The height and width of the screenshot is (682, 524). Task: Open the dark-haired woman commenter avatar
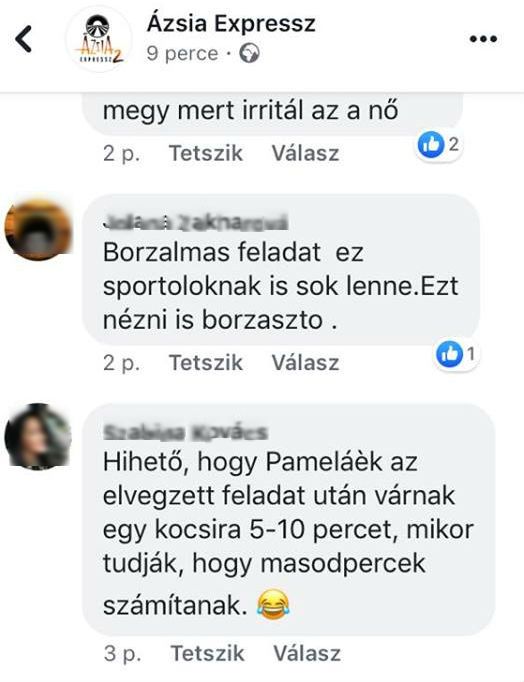pos(38,436)
